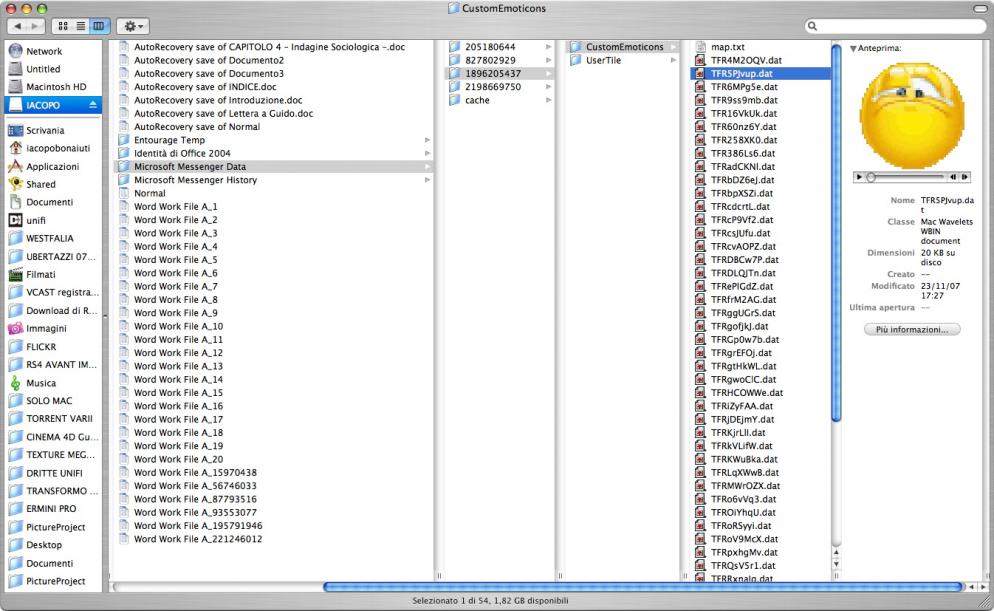Open Desktop folder in sidebar
The width and height of the screenshot is (994, 611).
click(x=44, y=544)
